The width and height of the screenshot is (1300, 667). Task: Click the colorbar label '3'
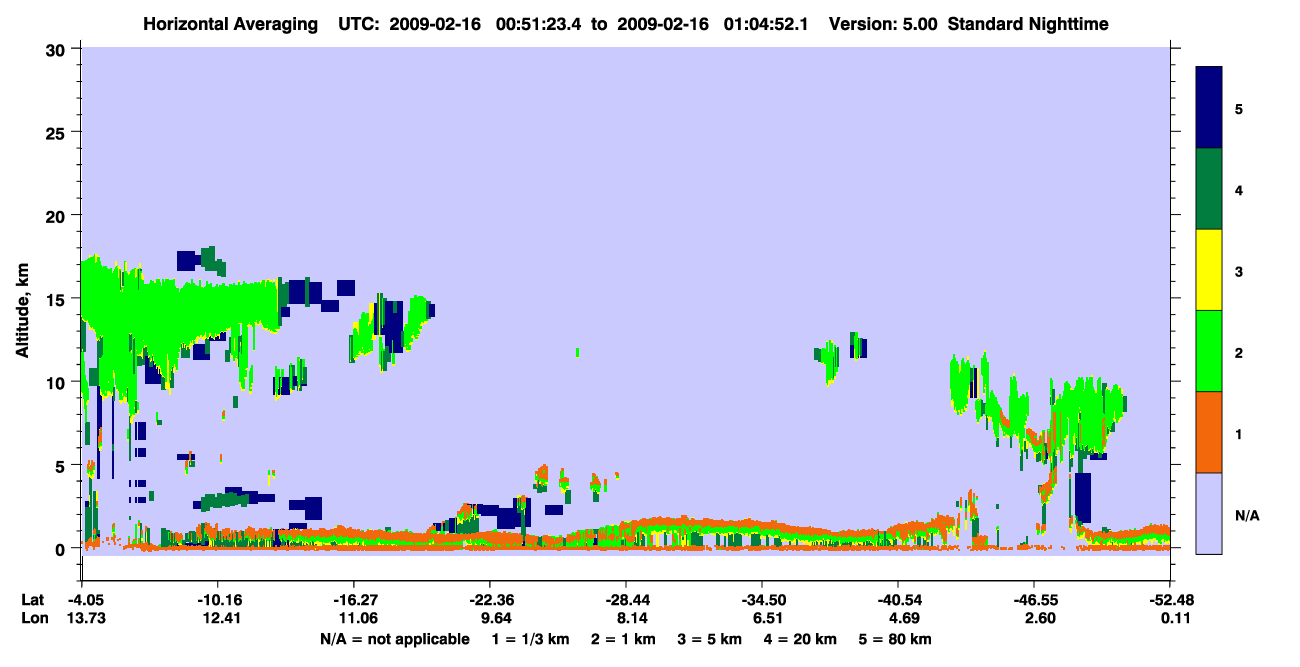pyautogui.click(x=1239, y=270)
